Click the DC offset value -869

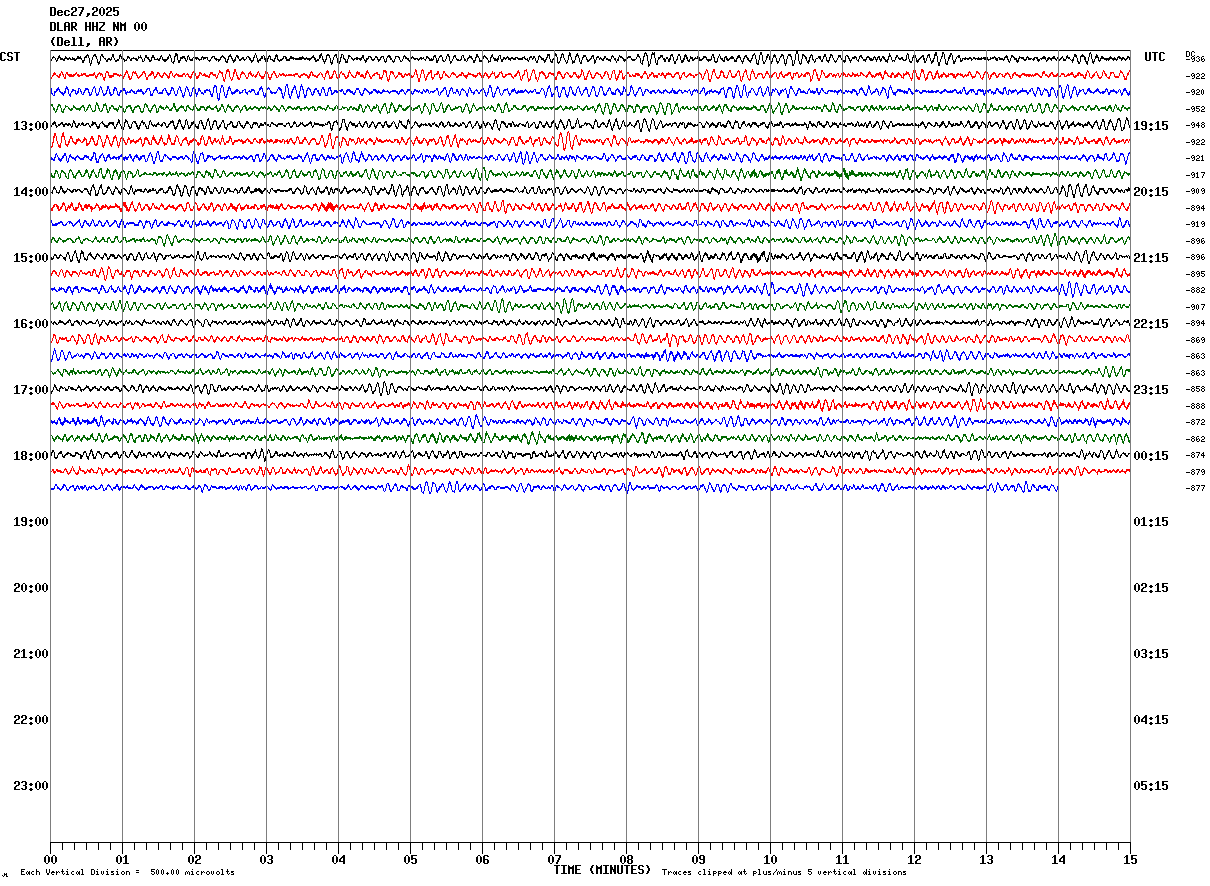1195,340
